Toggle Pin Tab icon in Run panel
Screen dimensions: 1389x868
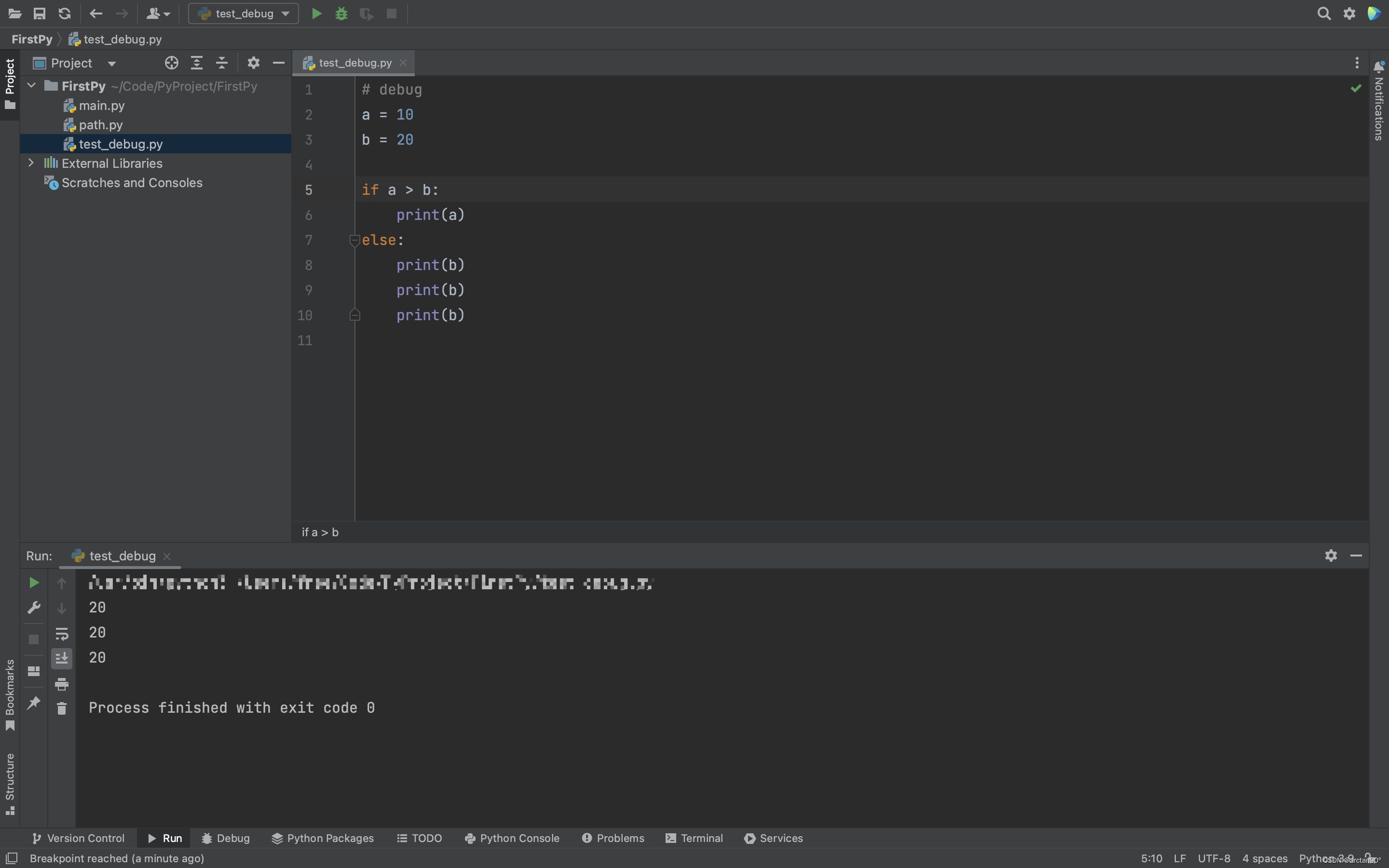pyautogui.click(x=34, y=703)
